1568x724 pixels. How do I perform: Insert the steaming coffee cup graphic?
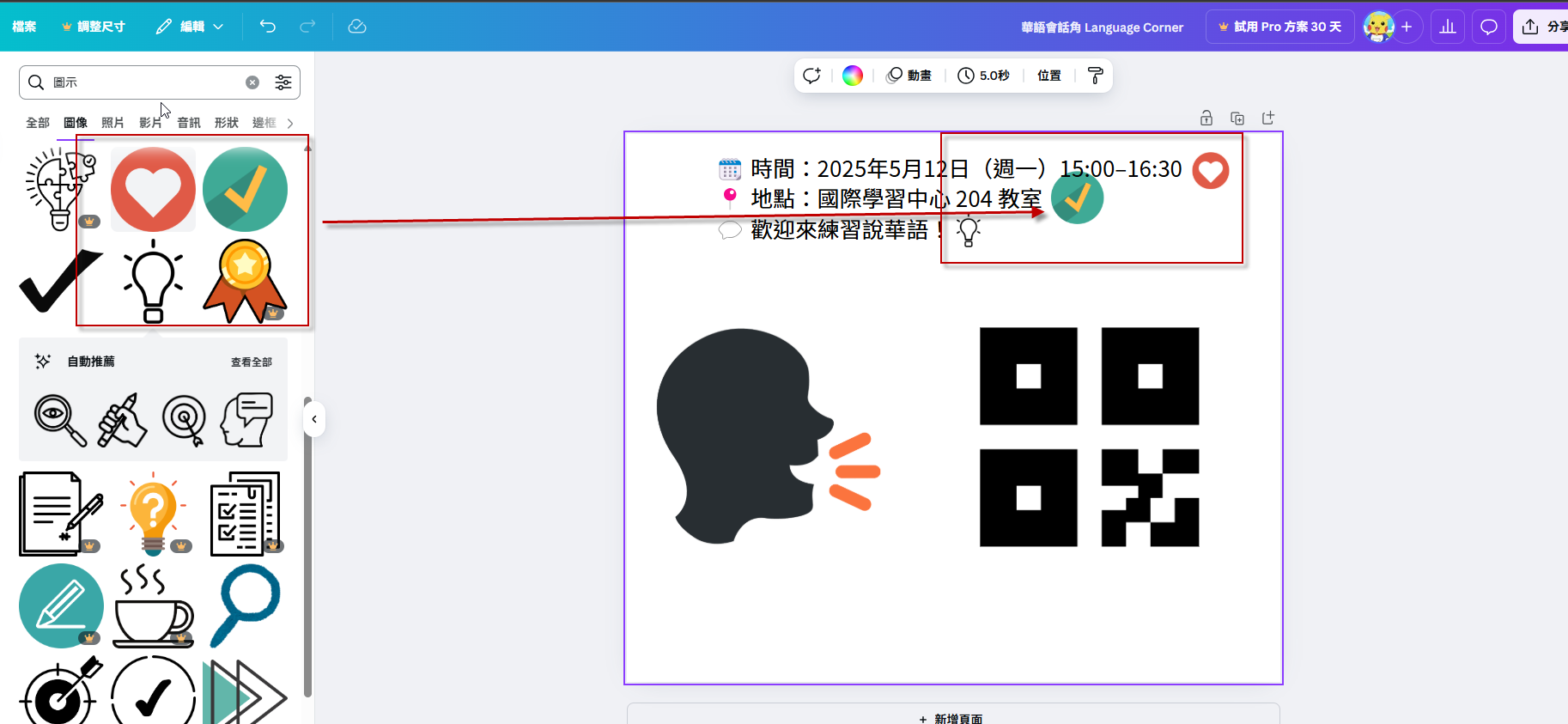[153, 606]
